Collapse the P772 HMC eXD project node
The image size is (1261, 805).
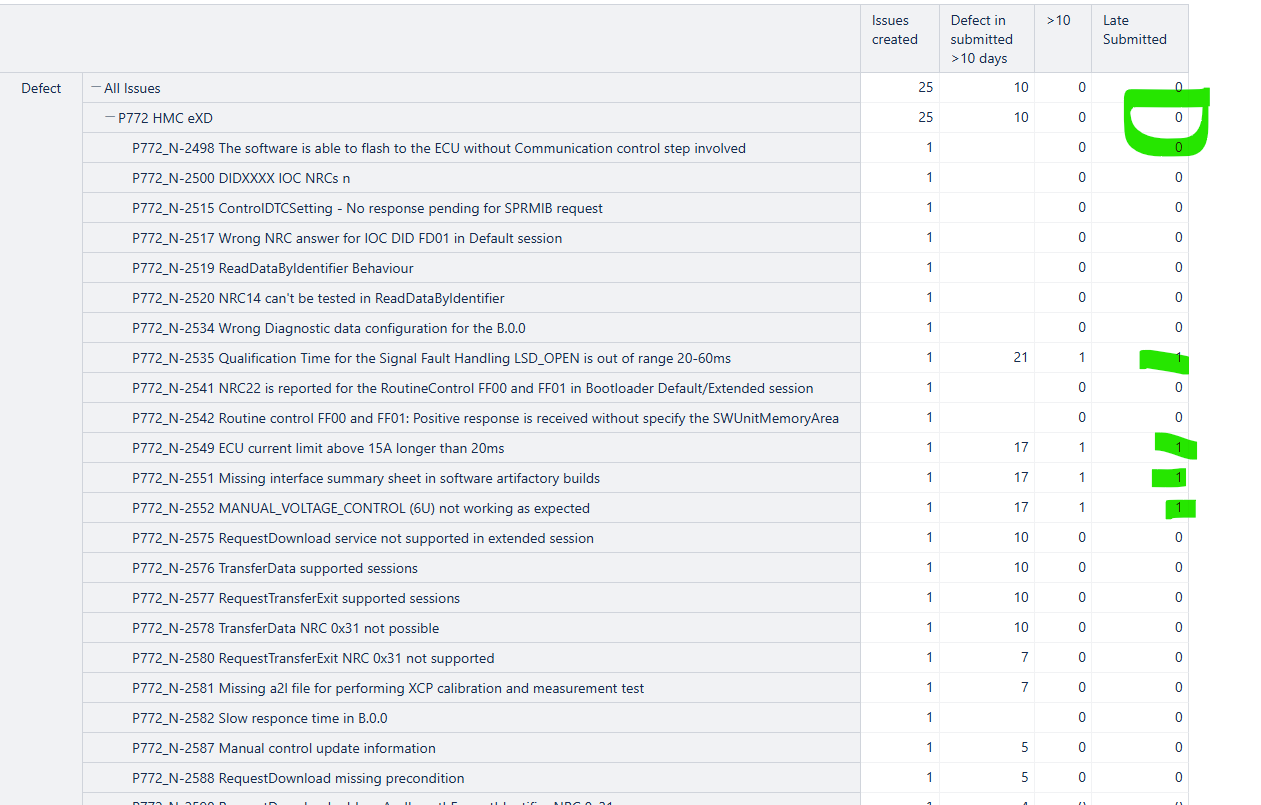(111, 118)
